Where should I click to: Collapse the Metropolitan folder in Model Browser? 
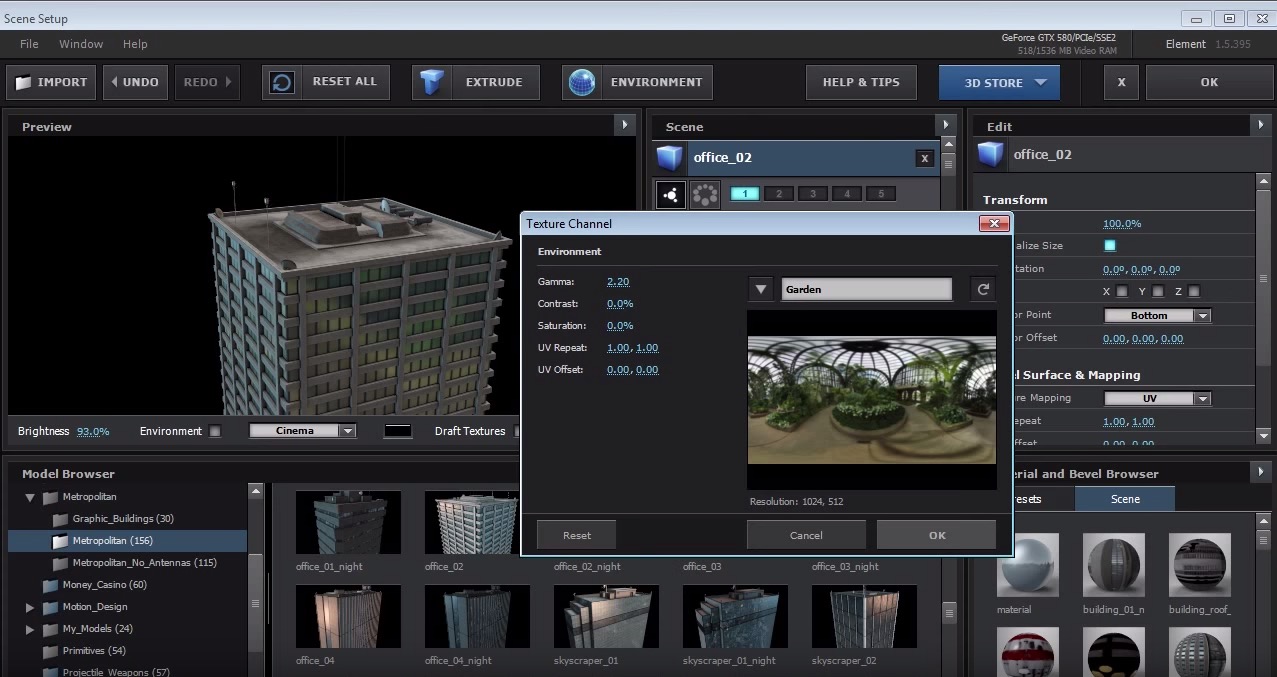coord(29,496)
